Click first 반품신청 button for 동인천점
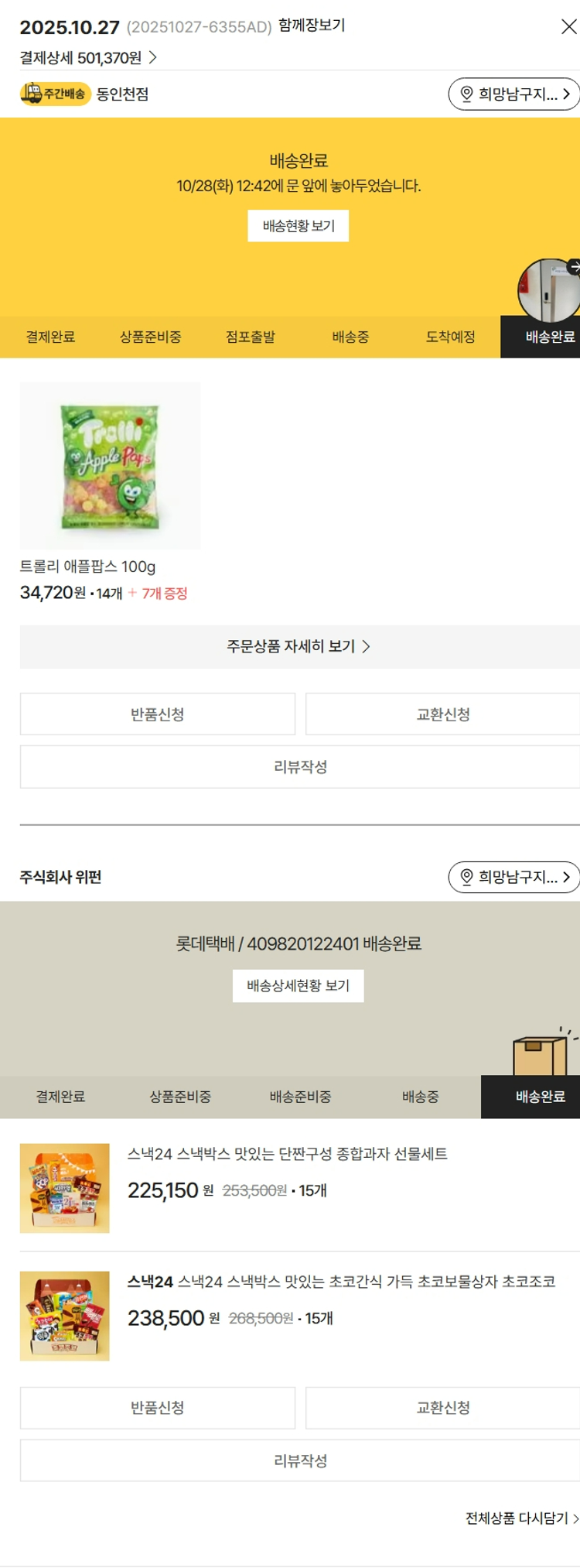 158,714
